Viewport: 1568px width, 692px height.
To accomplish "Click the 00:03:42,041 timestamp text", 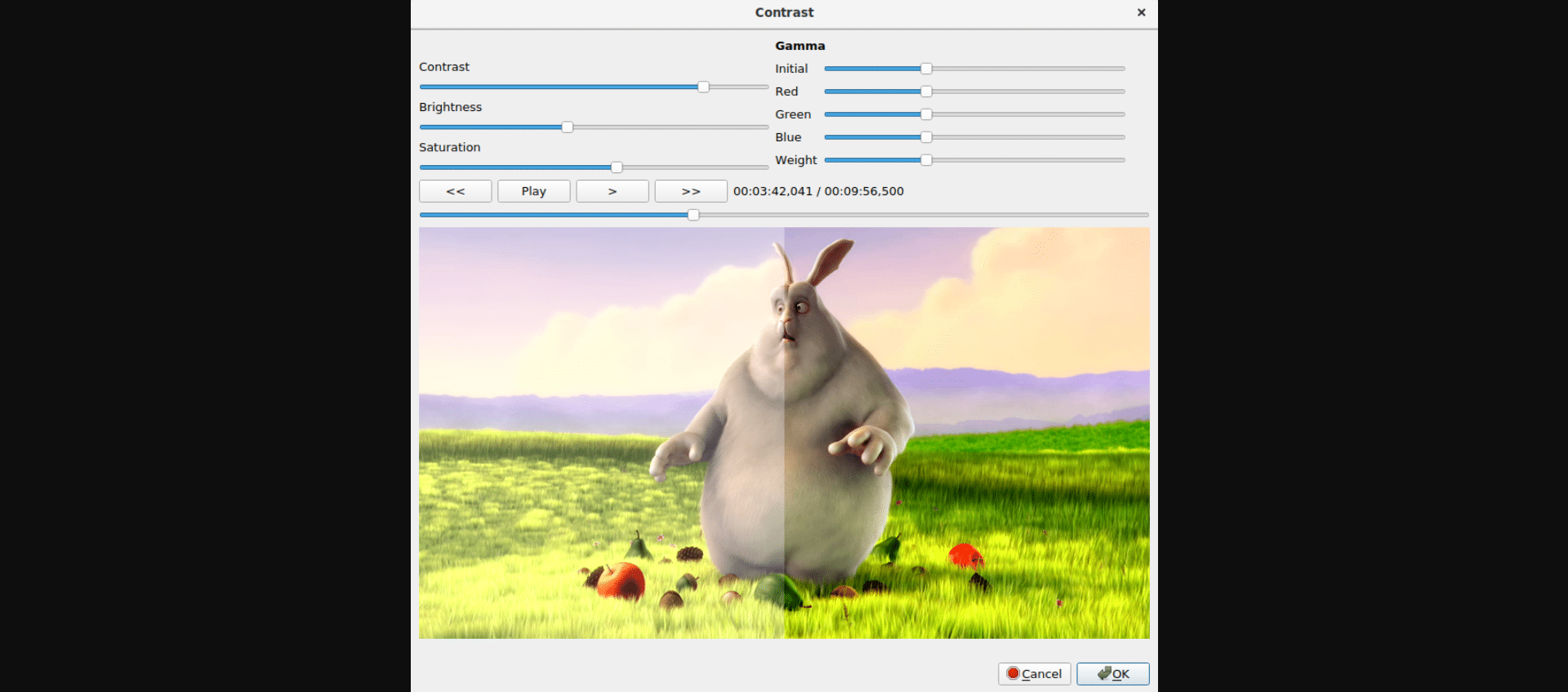I will [x=773, y=191].
